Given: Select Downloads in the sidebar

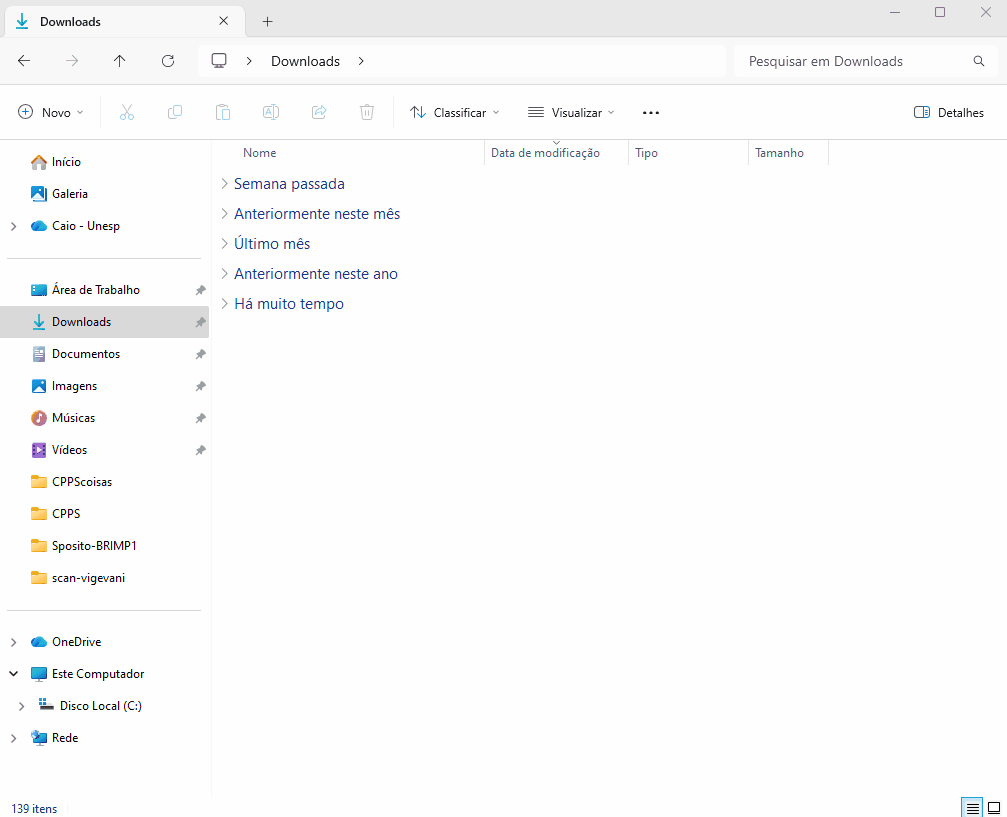Looking at the screenshot, I should (x=81, y=322).
